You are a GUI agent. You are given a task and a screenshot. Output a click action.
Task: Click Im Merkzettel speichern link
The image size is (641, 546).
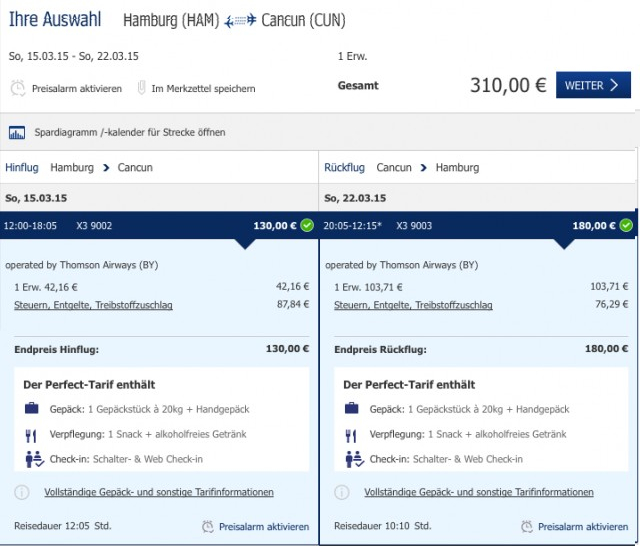pos(203,89)
